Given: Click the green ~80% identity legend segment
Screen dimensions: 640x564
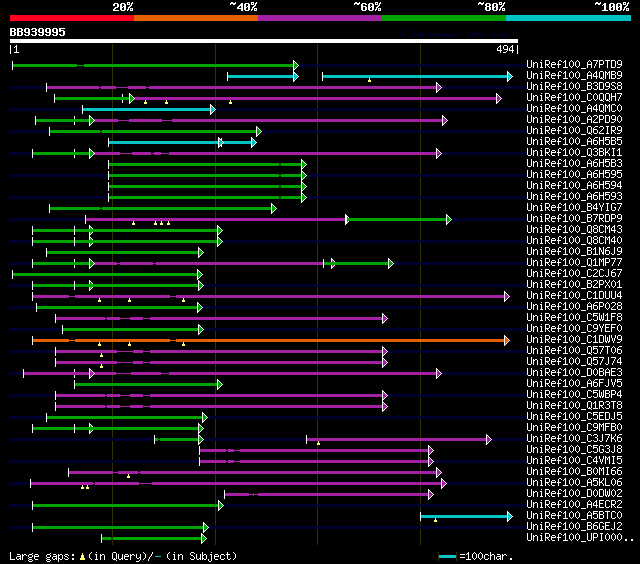Looking at the screenshot, I should coord(444,18).
